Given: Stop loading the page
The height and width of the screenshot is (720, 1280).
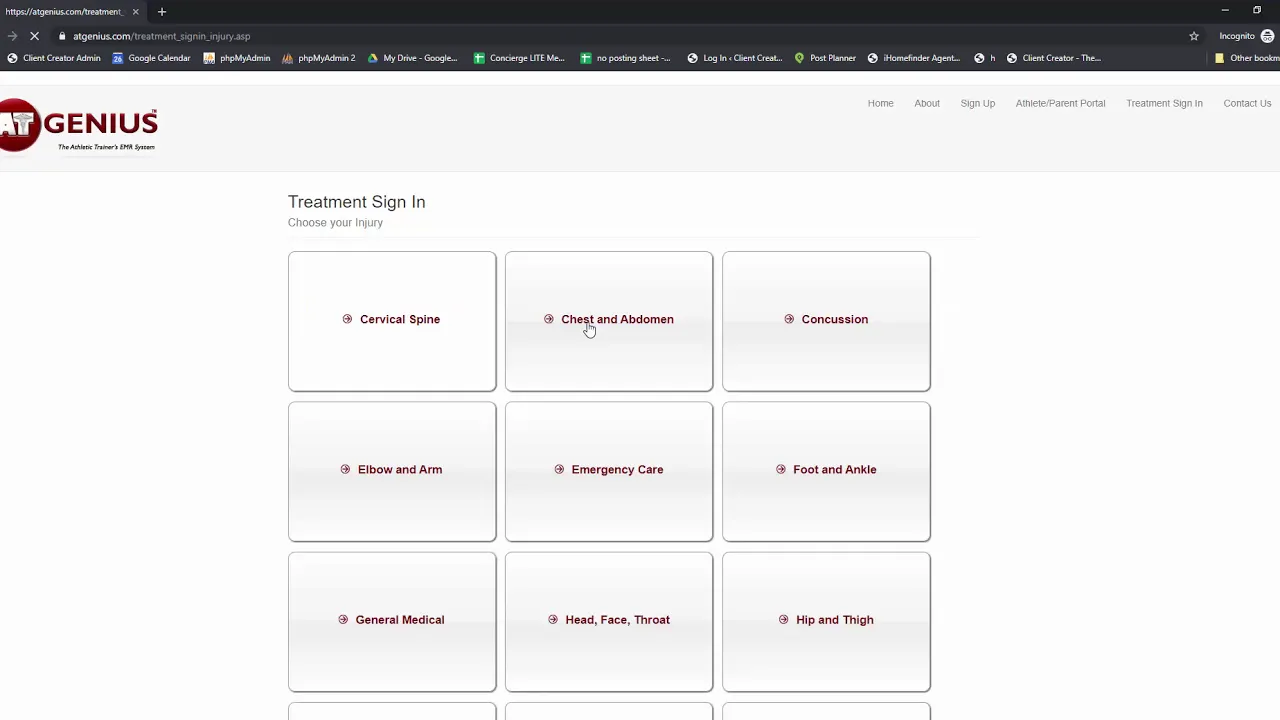Looking at the screenshot, I should 34,36.
